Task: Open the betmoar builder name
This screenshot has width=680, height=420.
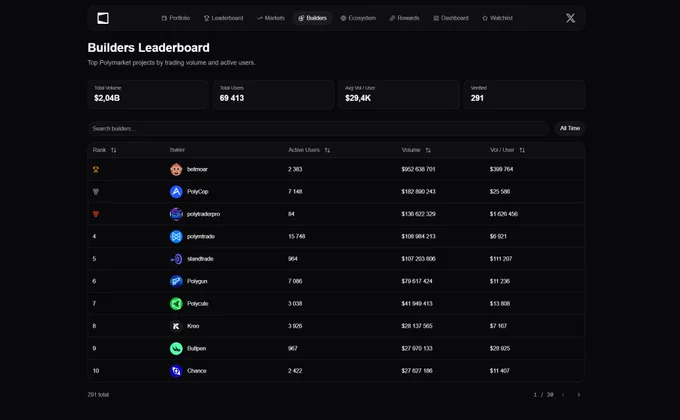Action: click(197, 169)
